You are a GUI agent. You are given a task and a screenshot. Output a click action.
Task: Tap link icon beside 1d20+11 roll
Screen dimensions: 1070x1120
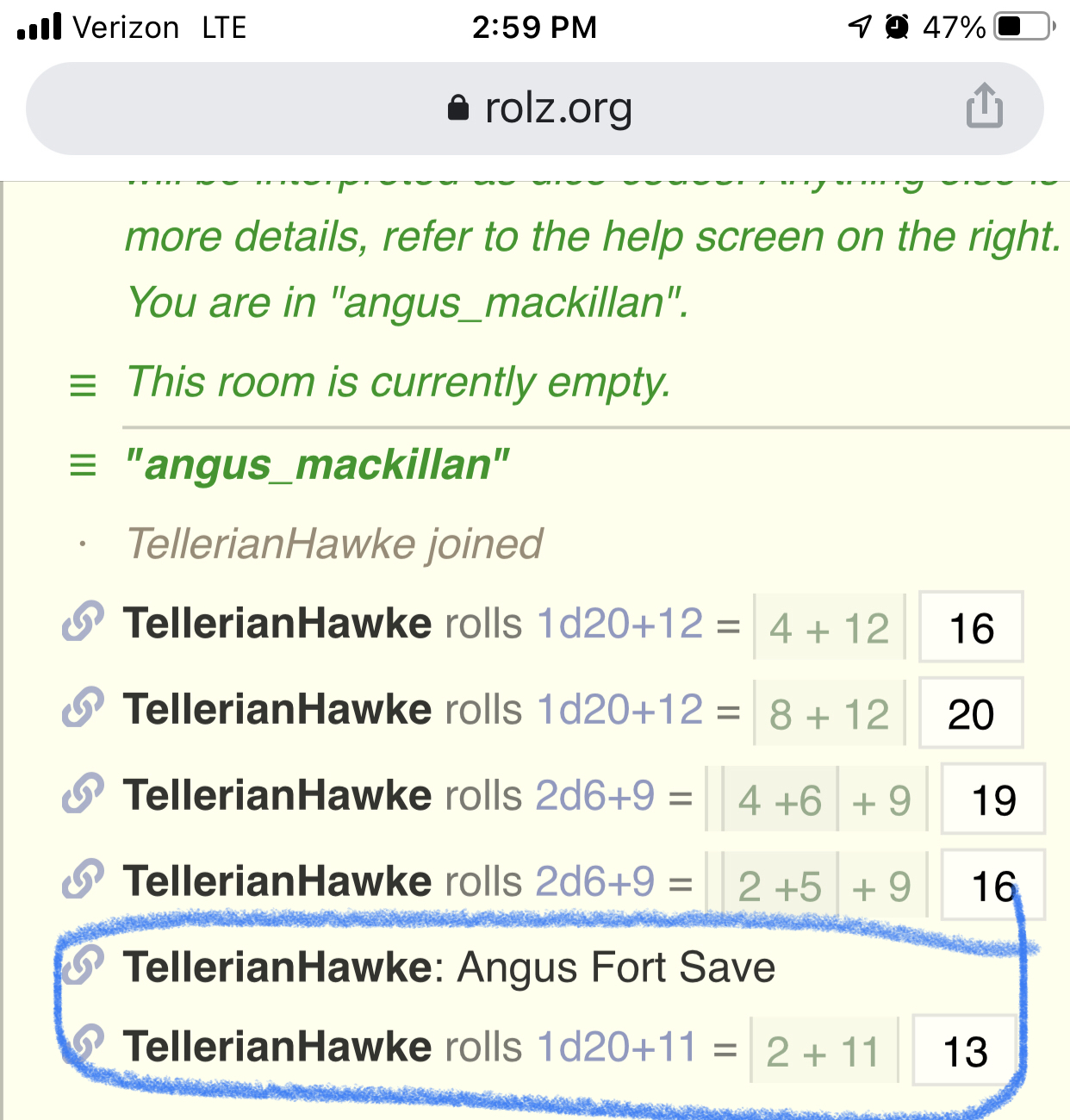pos(83,1045)
